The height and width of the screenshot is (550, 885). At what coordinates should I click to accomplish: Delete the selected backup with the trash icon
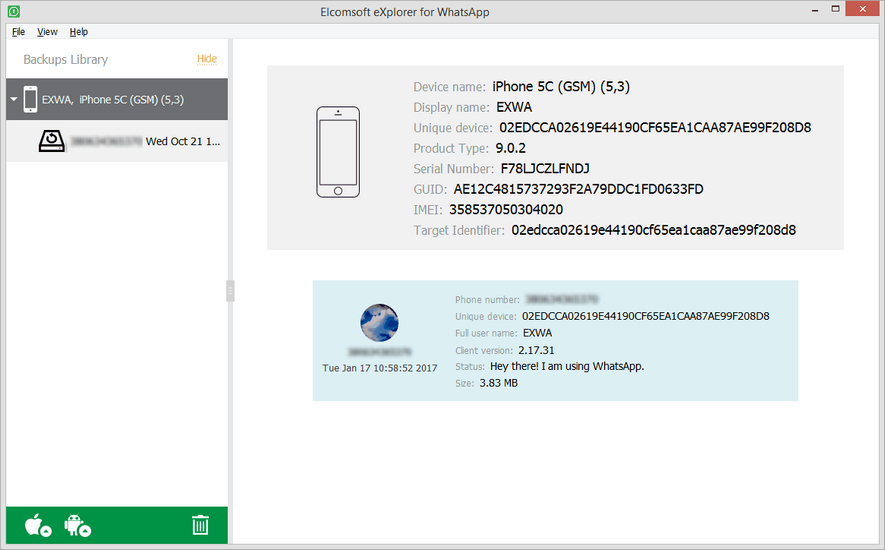200,525
